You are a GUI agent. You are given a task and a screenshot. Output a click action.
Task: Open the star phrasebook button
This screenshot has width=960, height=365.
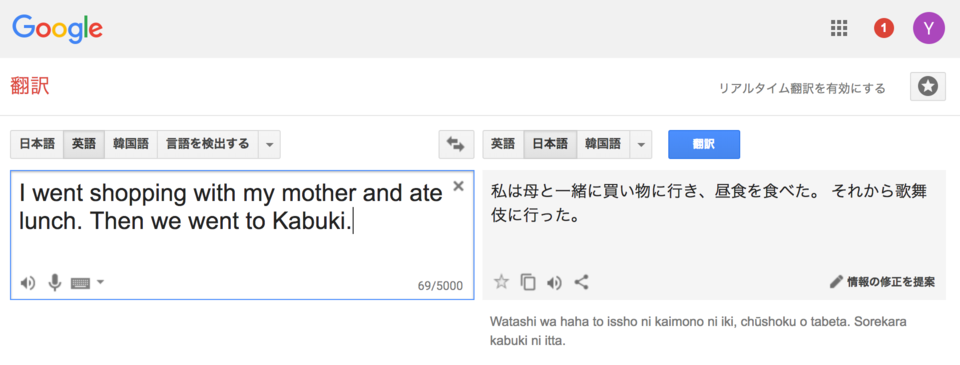(x=928, y=87)
